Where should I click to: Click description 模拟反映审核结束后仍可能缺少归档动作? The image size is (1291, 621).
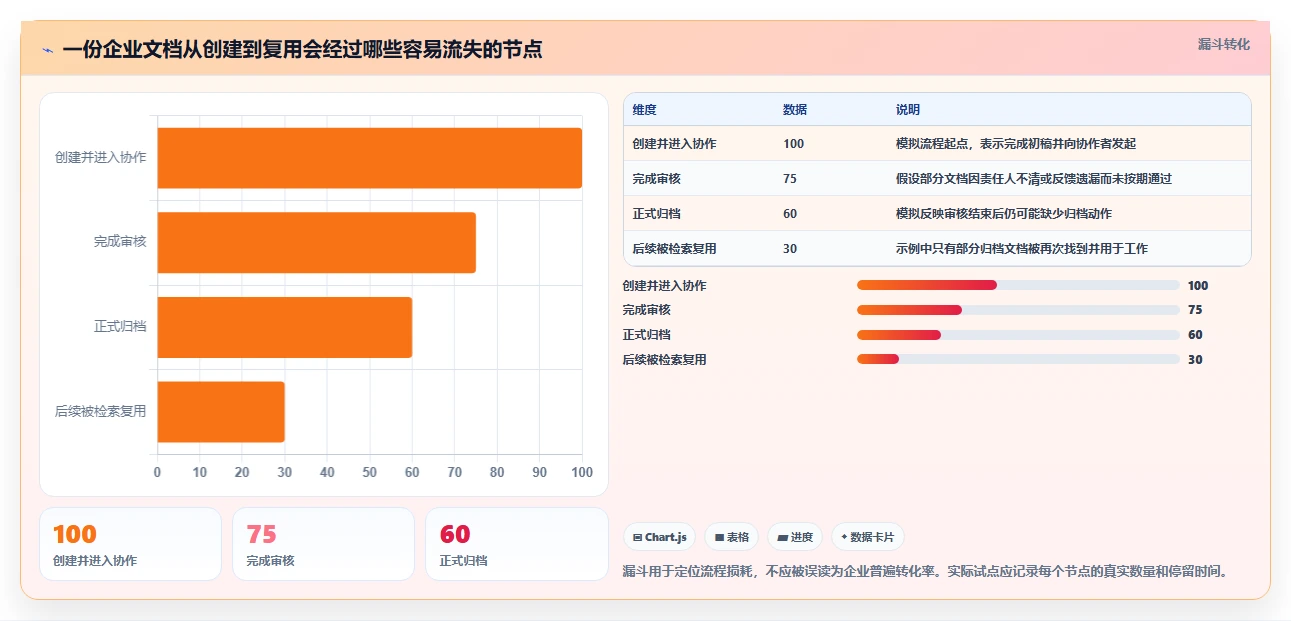pos(1004,214)
